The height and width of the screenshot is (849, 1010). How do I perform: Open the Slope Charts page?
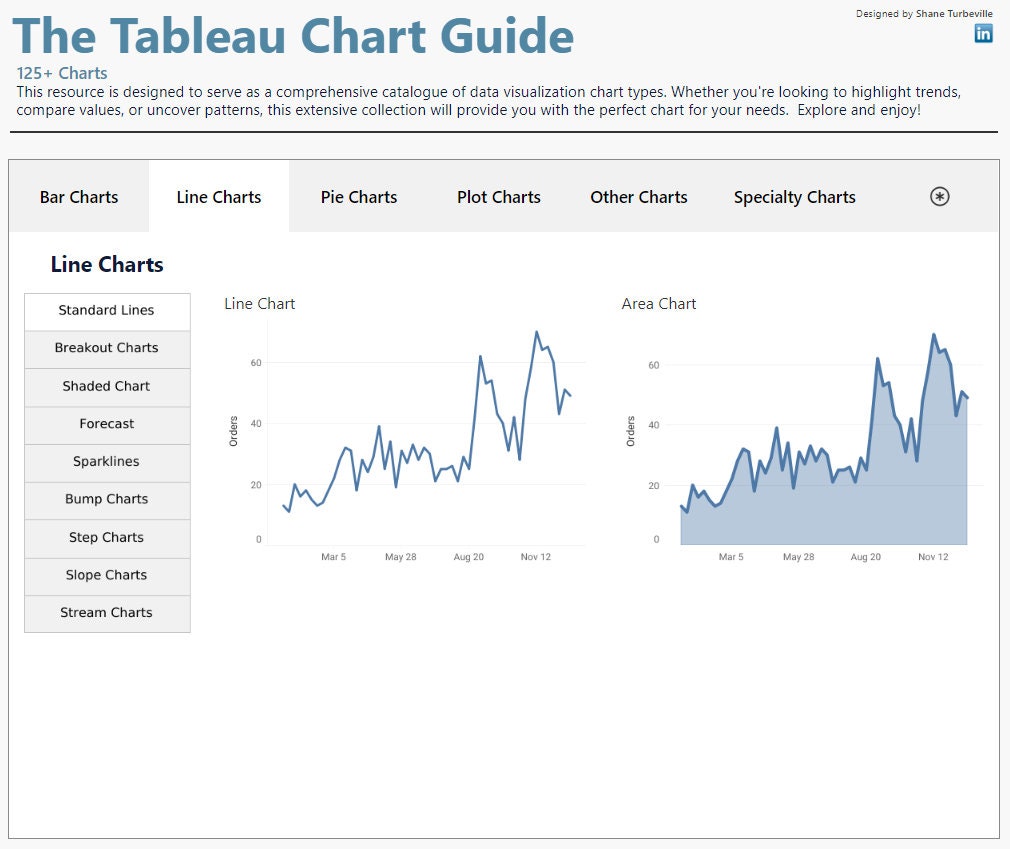coord(107,575)
